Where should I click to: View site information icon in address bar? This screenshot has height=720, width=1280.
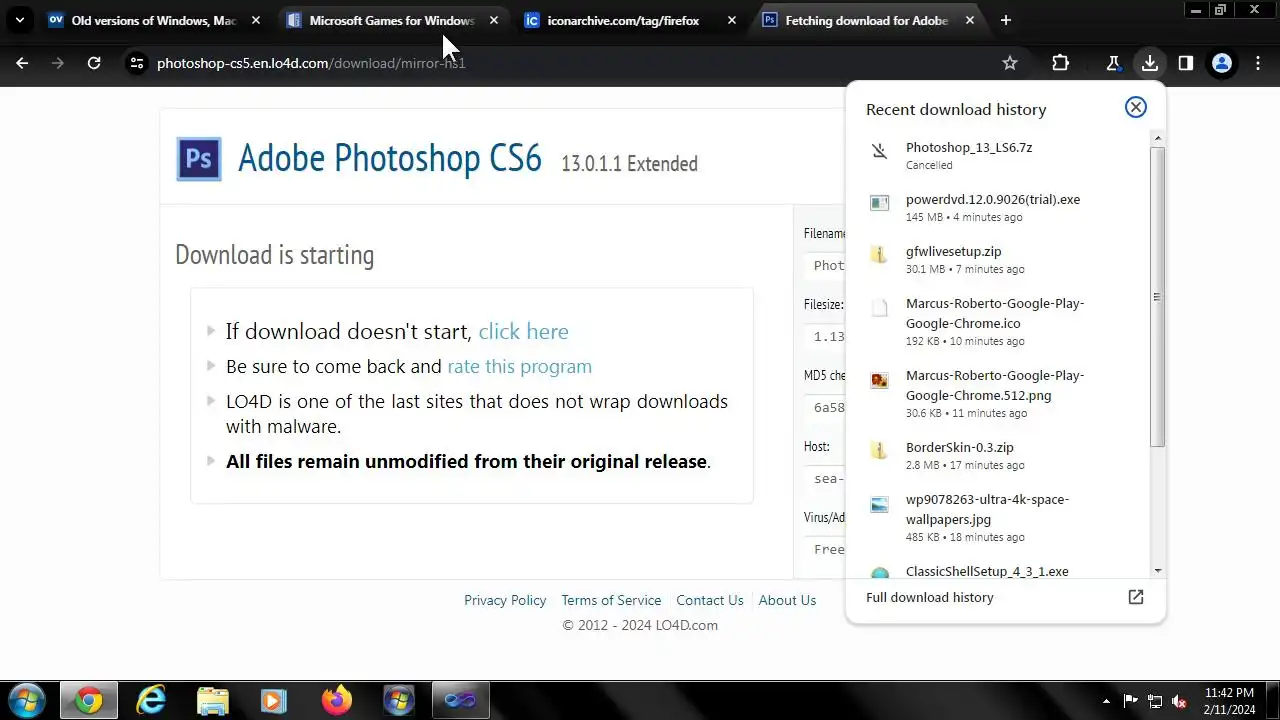tap(137, 63)
